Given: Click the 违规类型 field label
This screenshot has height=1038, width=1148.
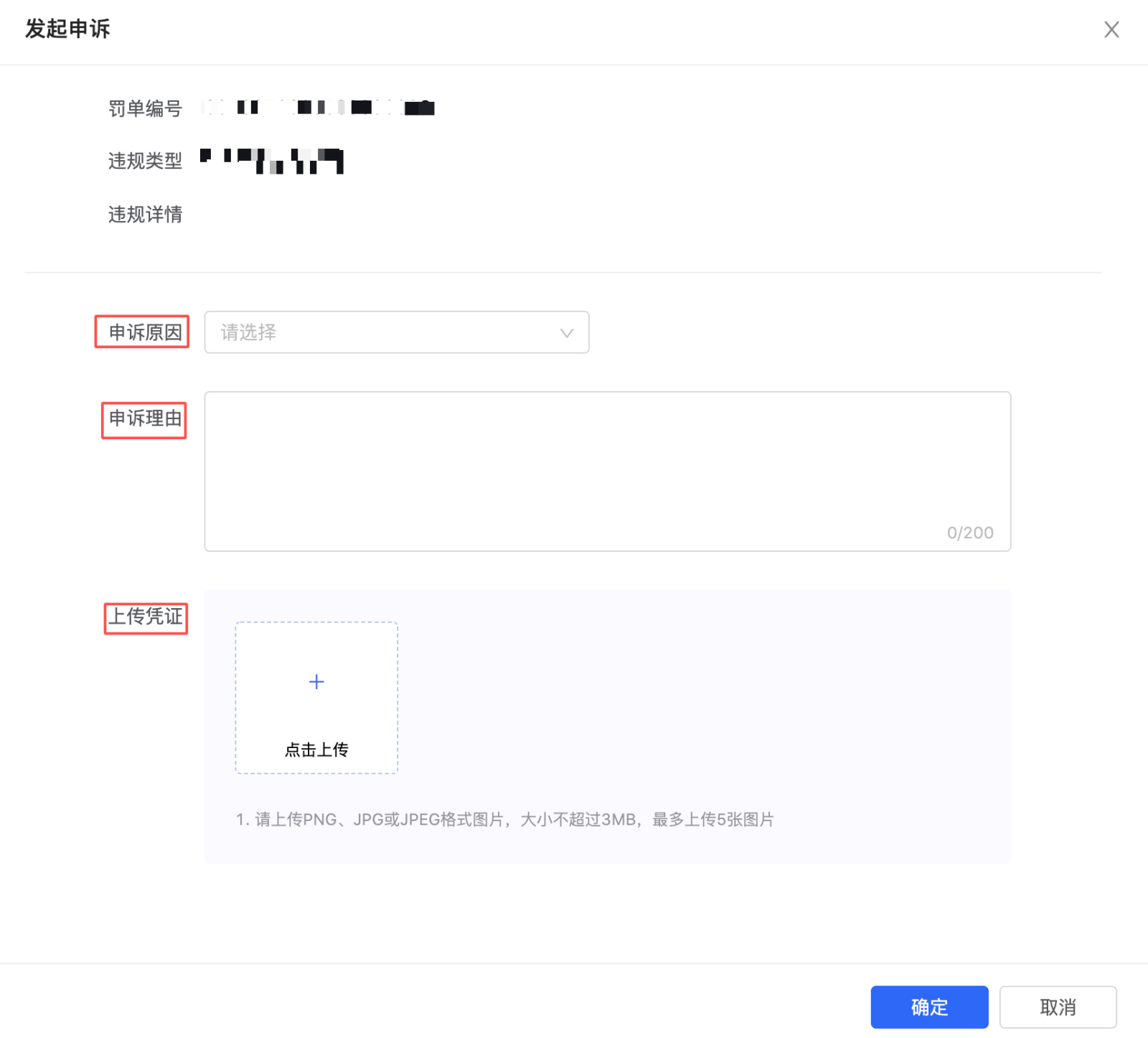Looking at the screenshot, I should coord(144,161).
